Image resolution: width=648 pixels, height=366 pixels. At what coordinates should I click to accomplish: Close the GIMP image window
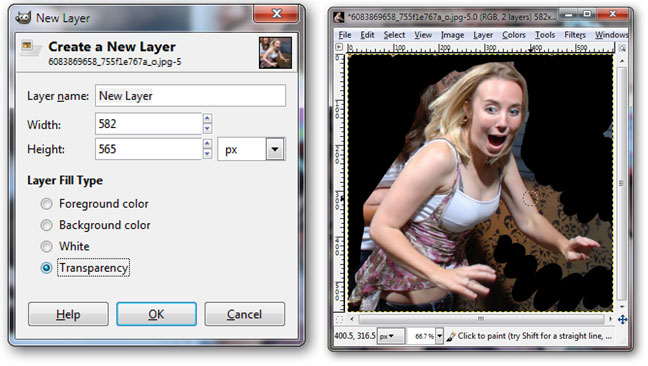pos(612,15)
